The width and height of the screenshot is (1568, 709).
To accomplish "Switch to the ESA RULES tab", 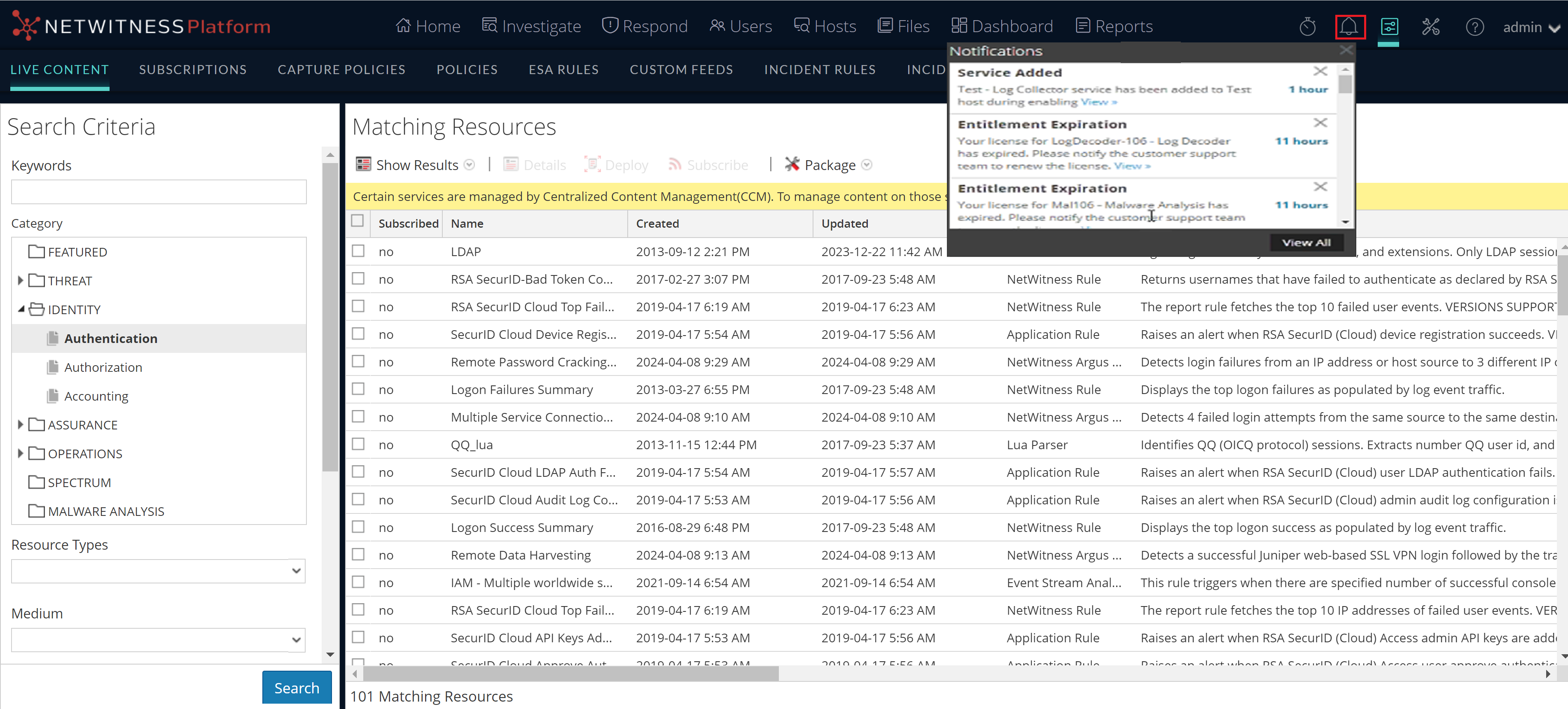I will click(x=563, y=70).
